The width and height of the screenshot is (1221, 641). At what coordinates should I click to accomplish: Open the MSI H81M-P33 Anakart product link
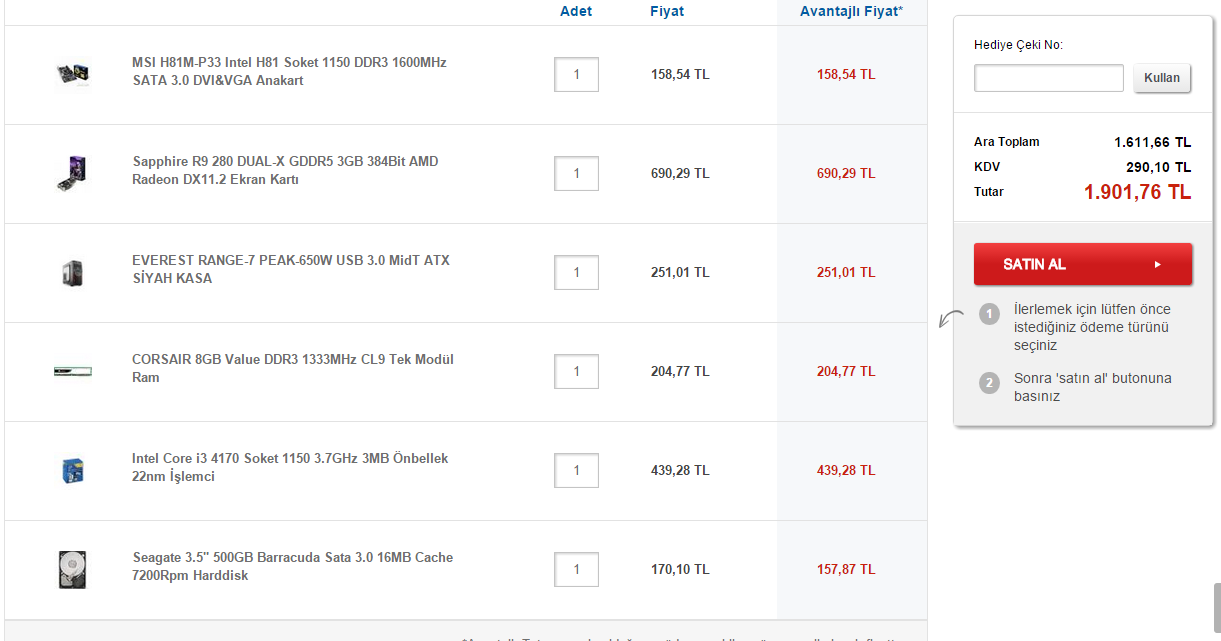(x=289, y=71)
